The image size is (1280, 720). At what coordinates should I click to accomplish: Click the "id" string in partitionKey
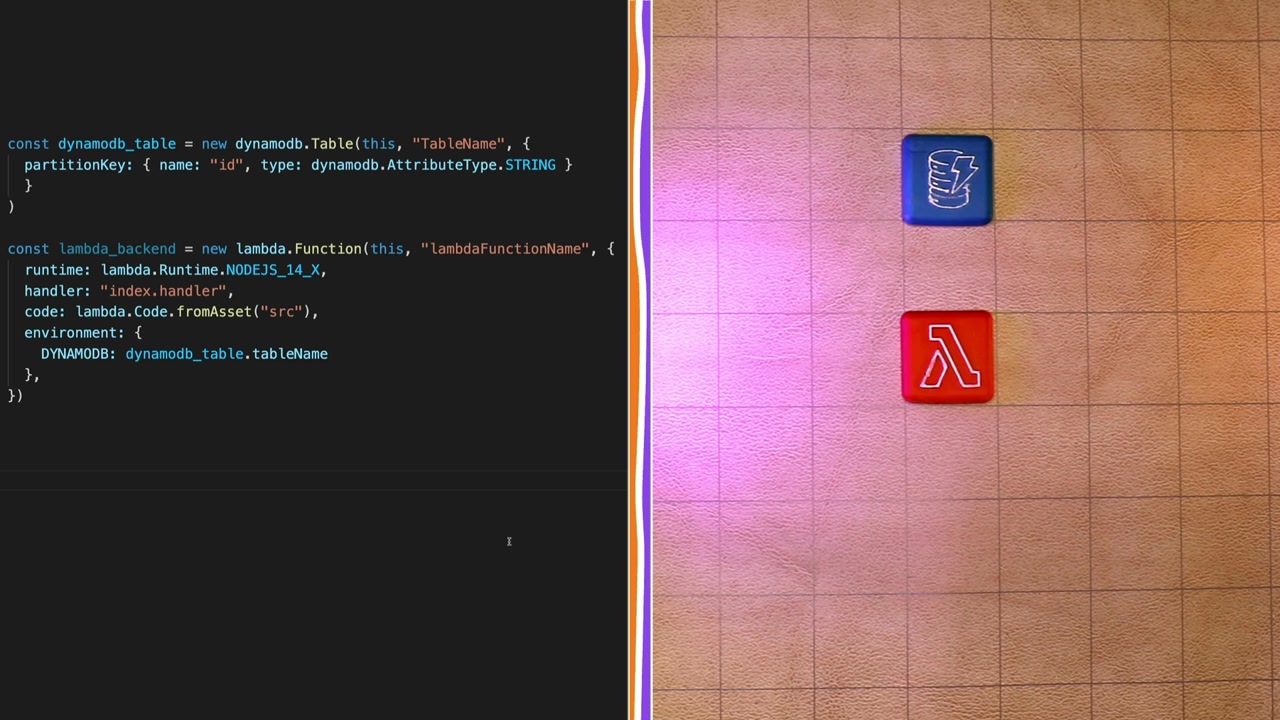click(x=226, y=165)
